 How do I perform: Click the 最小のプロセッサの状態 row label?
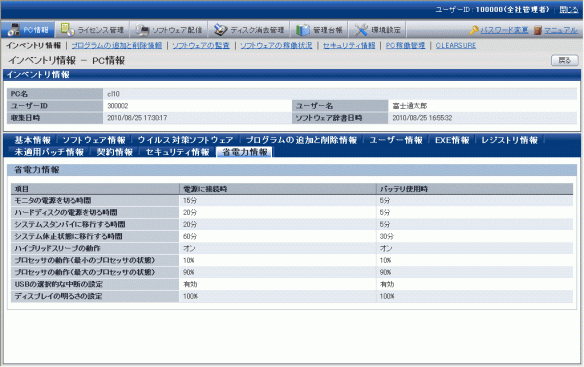[85, 260]
